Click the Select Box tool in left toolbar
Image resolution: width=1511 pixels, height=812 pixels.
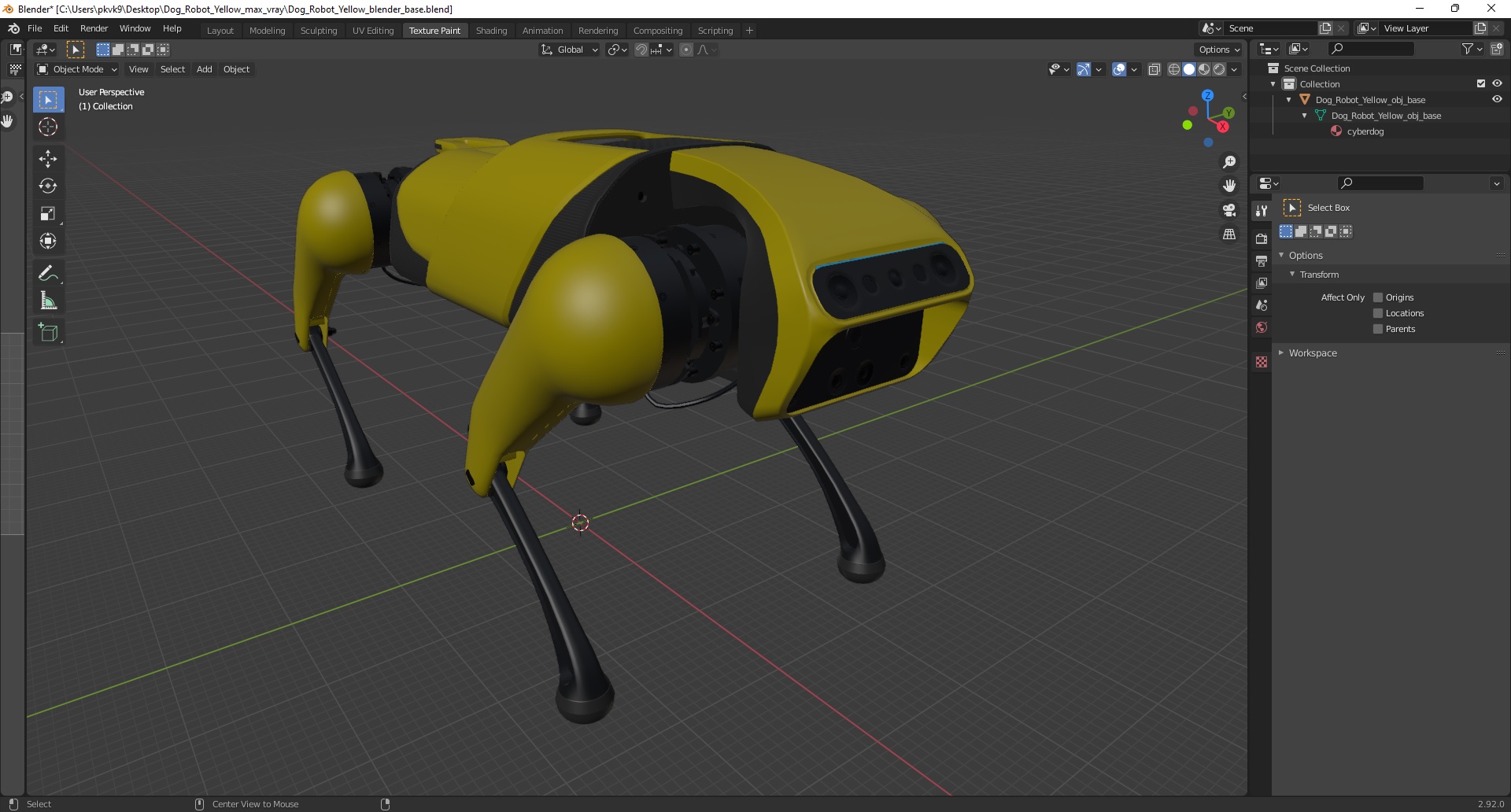(x=48, y=99)
